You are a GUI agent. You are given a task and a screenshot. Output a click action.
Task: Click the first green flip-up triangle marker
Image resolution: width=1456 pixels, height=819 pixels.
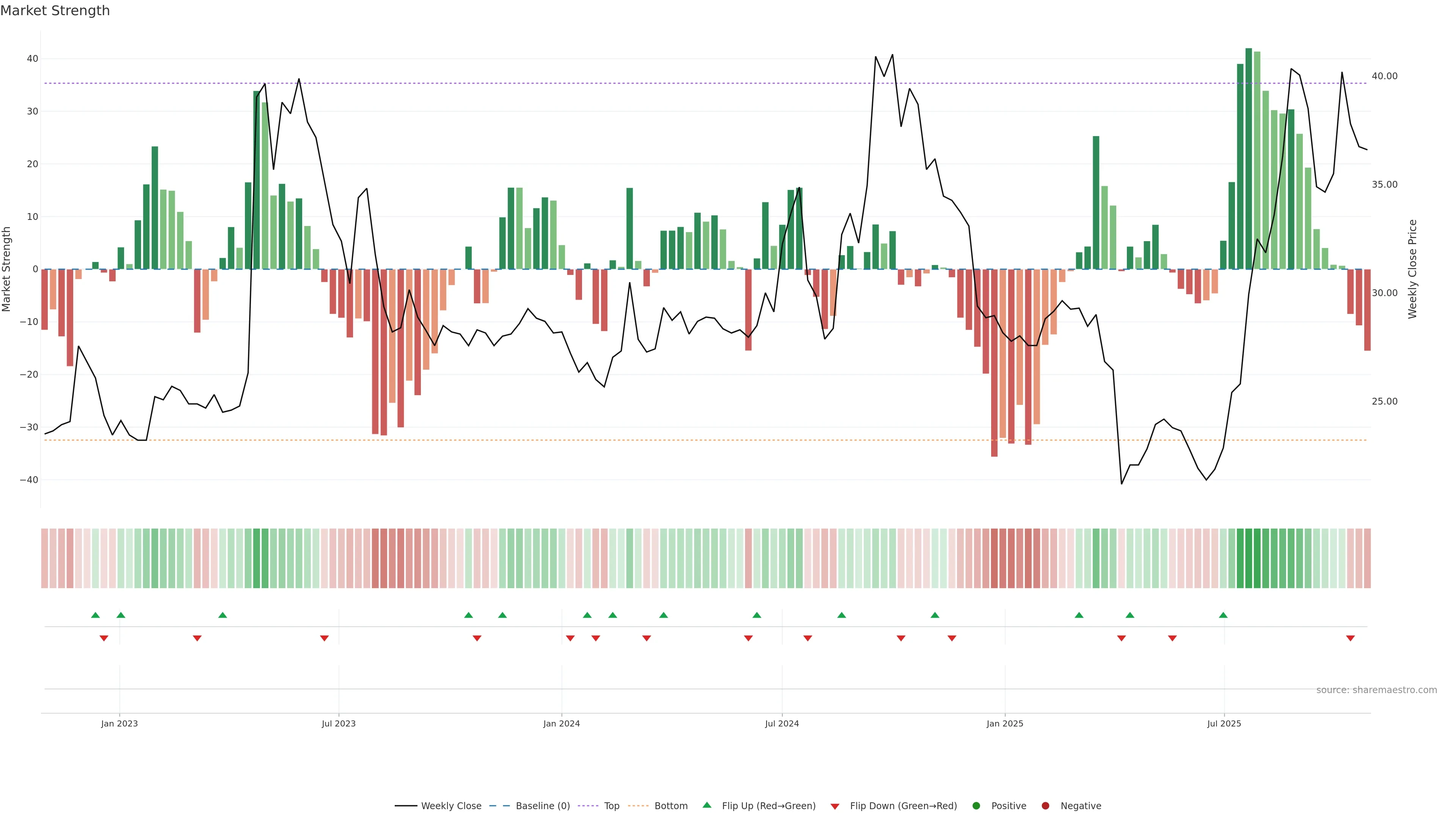pyautogui.click(x=96, y=615)
